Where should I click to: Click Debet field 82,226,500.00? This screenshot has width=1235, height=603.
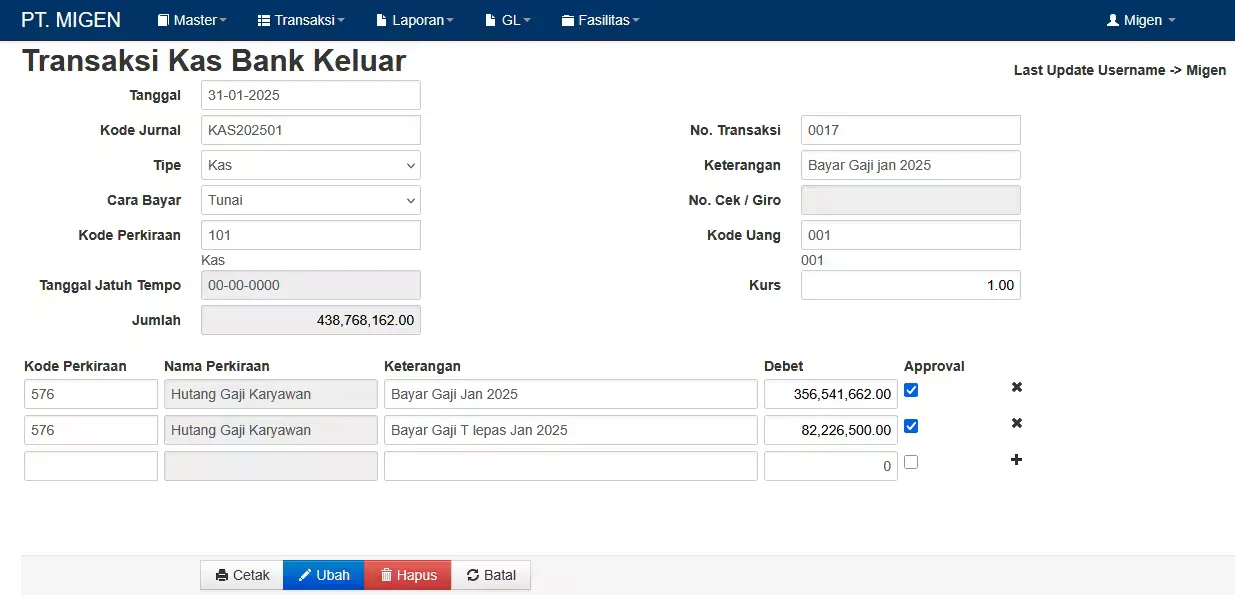click(831, 430)
